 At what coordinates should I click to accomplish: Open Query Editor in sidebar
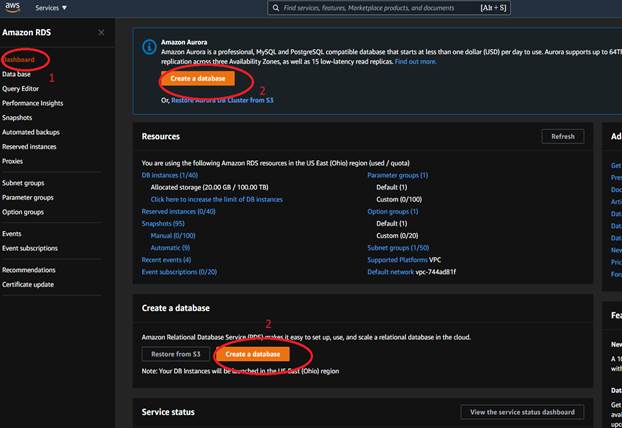[21, 89]
